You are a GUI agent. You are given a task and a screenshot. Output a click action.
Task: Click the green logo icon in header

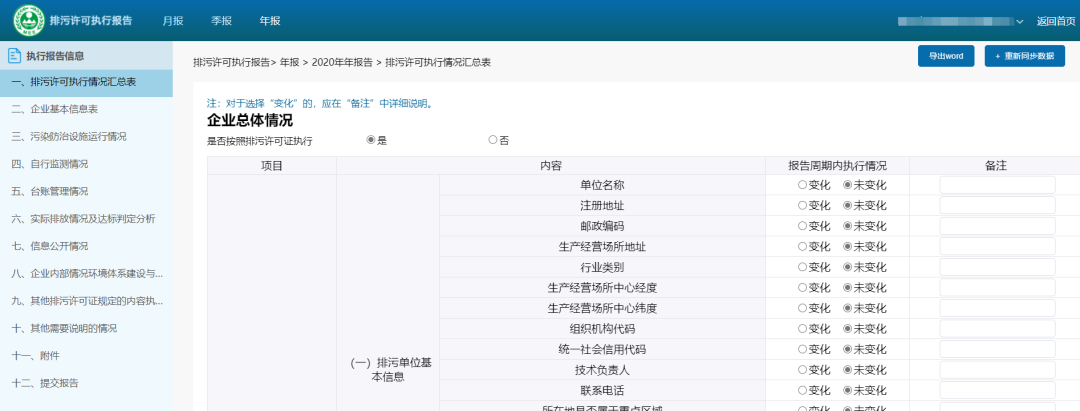28,21
